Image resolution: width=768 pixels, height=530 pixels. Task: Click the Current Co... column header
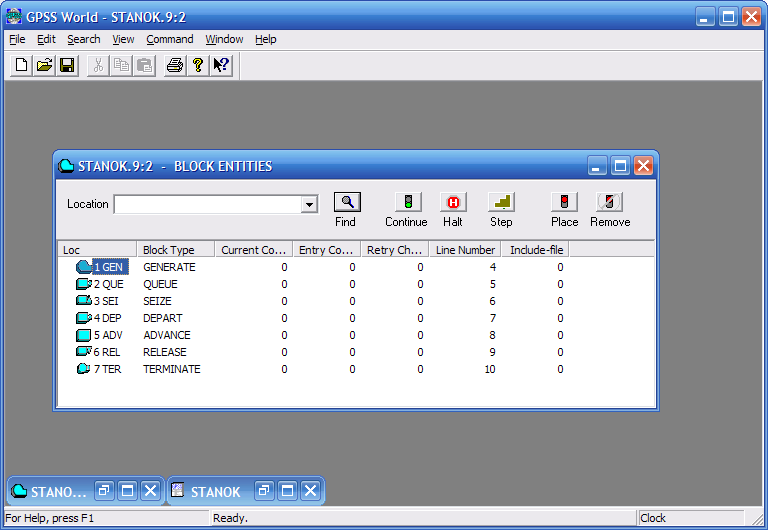click(x=254, y=250)
